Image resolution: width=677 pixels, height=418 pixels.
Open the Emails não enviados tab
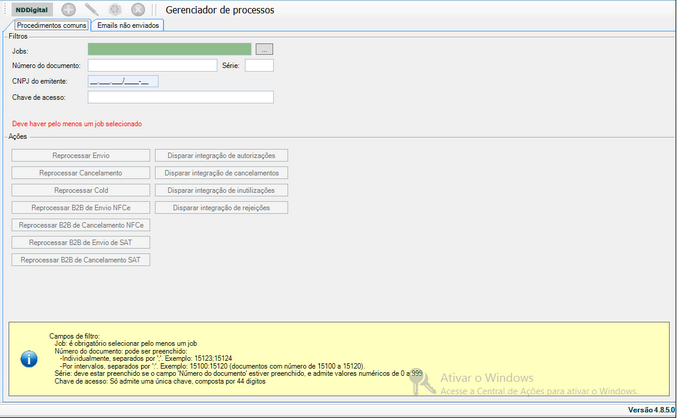point(128,25)
